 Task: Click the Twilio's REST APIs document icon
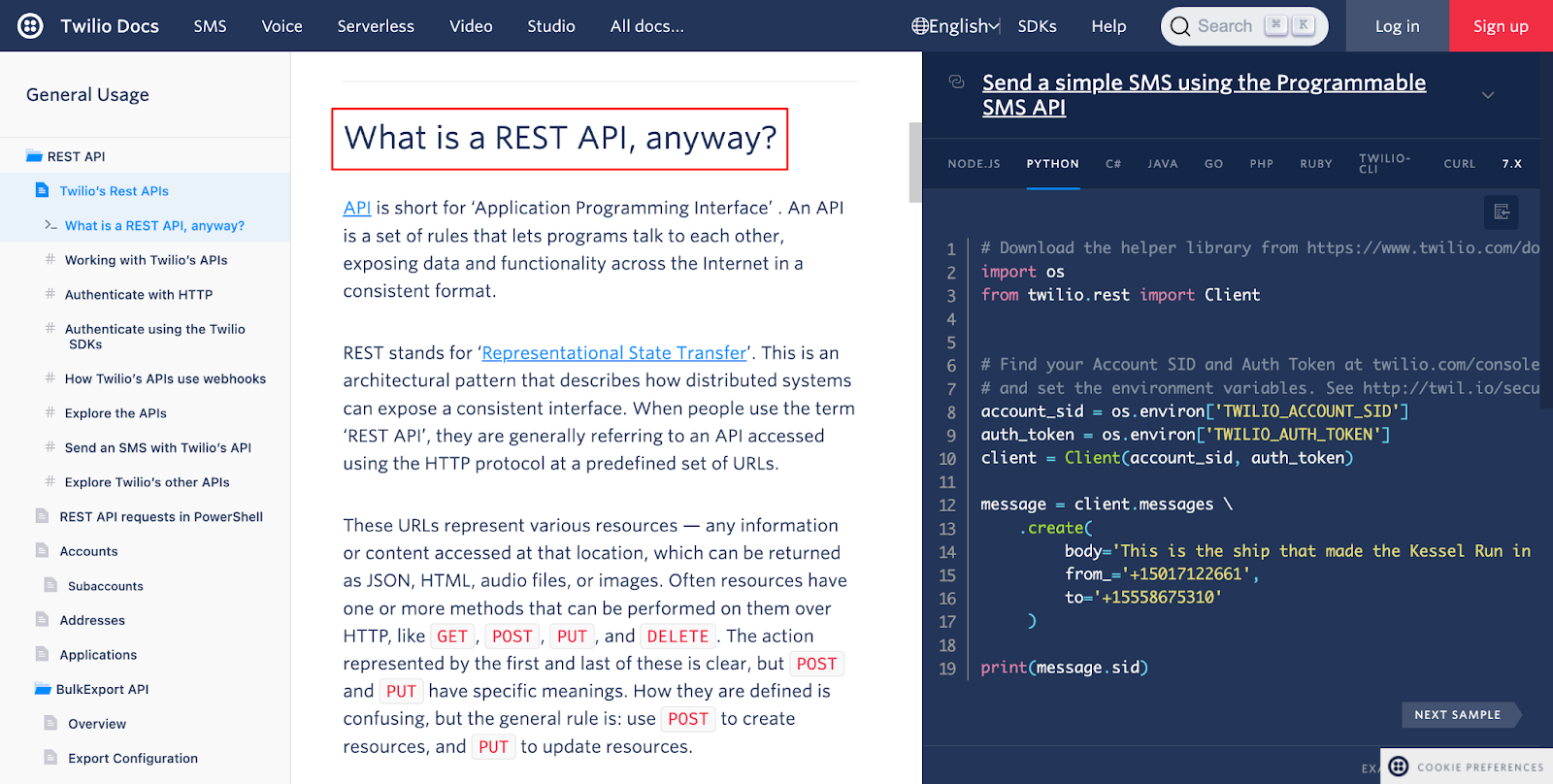point(42,190)
